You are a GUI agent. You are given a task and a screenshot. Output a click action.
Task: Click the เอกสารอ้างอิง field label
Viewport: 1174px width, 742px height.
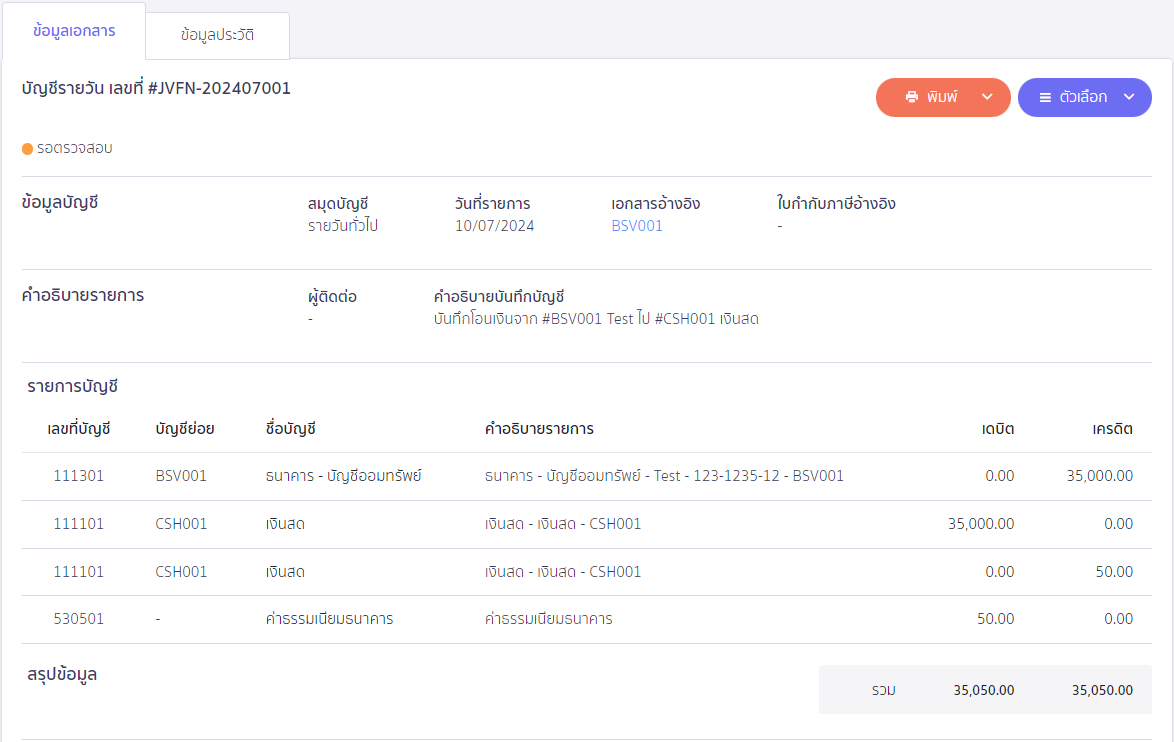[656, 204]
